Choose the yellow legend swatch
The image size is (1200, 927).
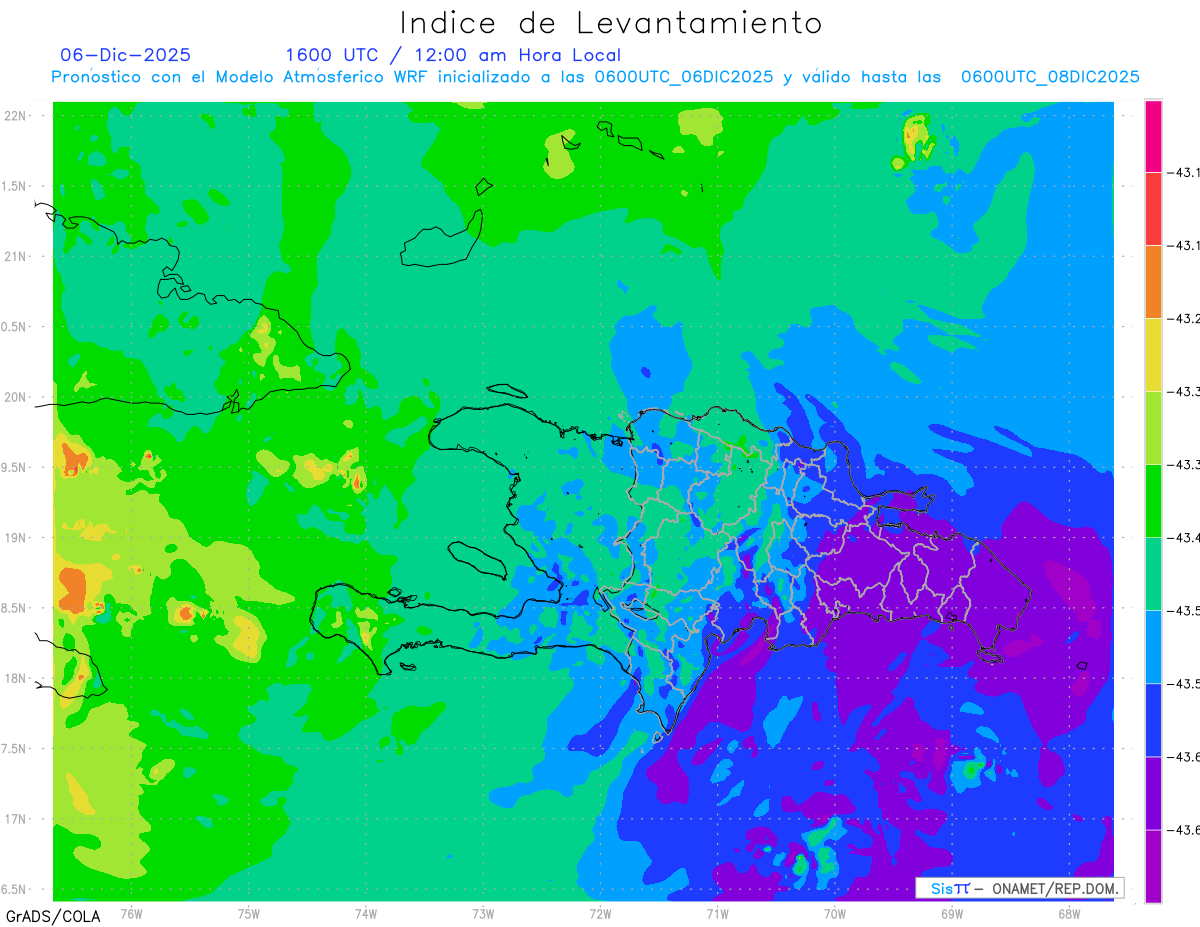tap(1153, 355)
